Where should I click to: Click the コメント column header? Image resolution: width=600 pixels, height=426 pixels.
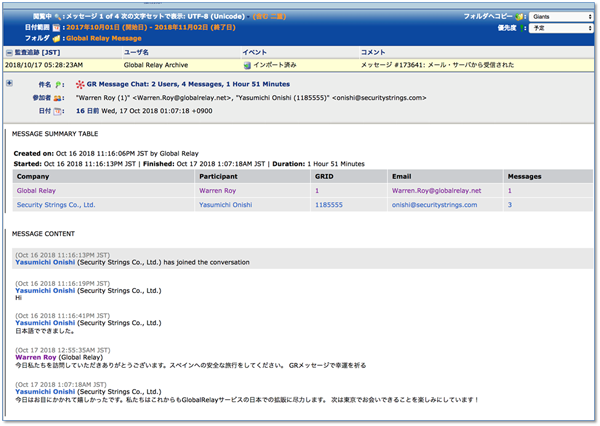(373, 52)
